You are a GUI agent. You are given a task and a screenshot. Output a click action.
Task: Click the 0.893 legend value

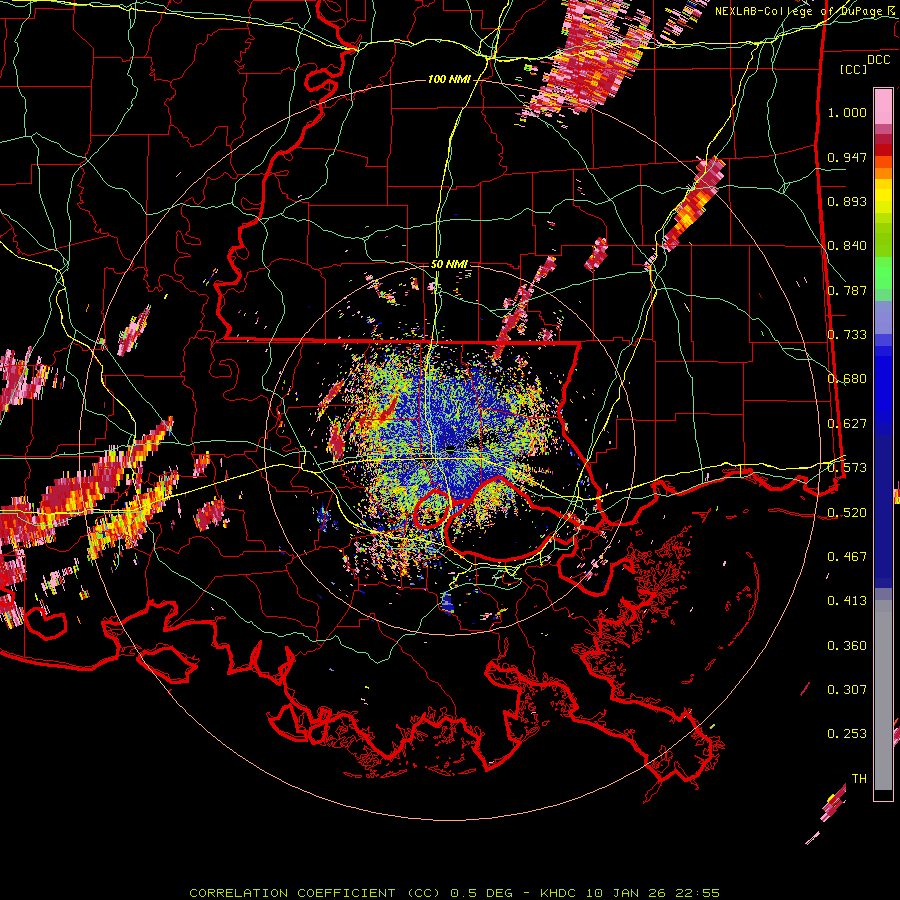[847, 201]
